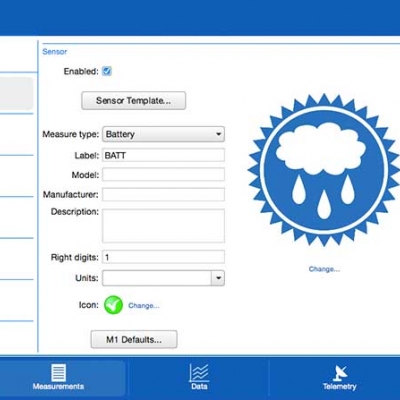
Task: Open the Measure type Battery dropdown
Action: tap(163, 134)
